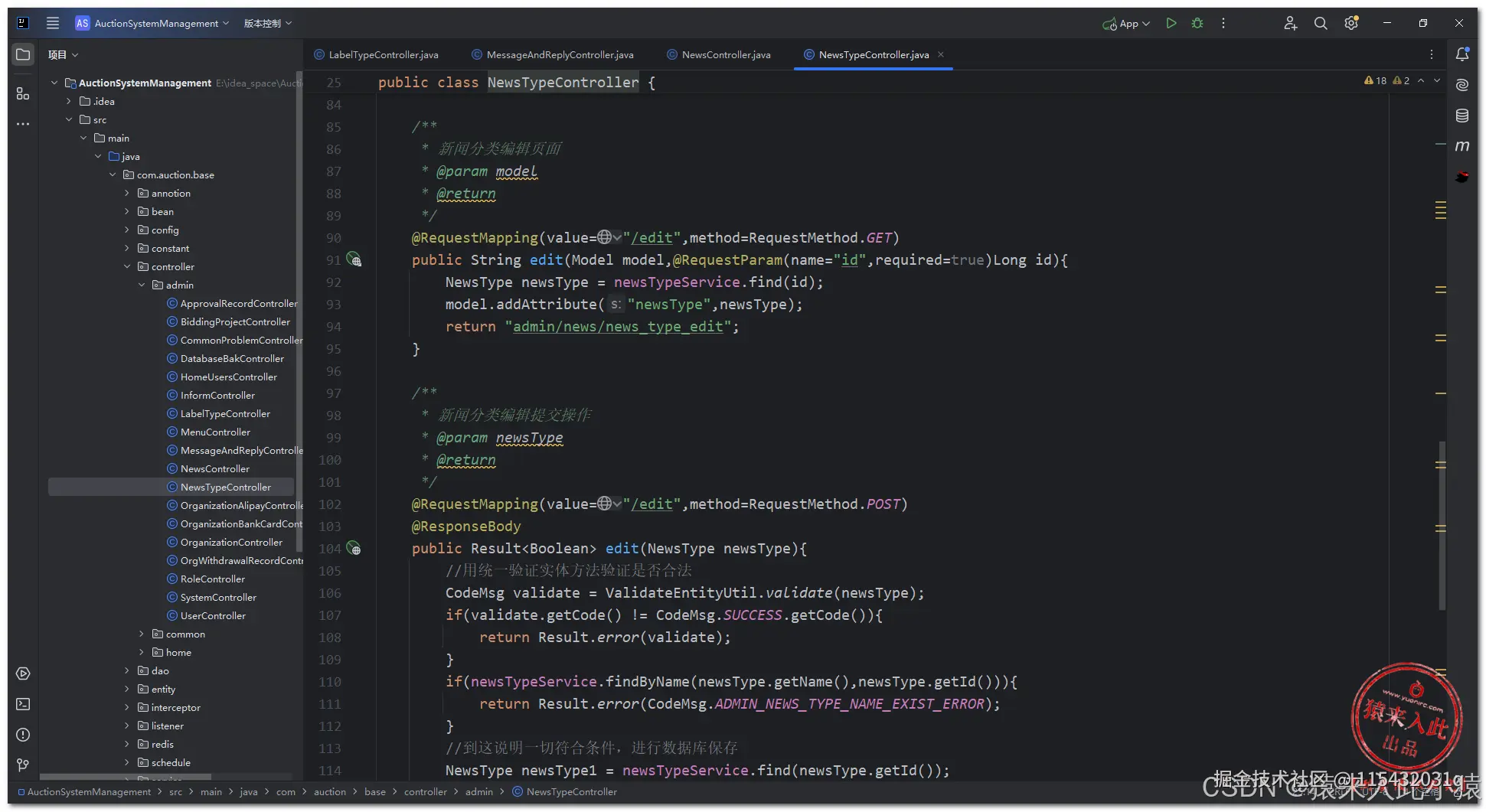Open the Project tool window icon

click(23, 54)
